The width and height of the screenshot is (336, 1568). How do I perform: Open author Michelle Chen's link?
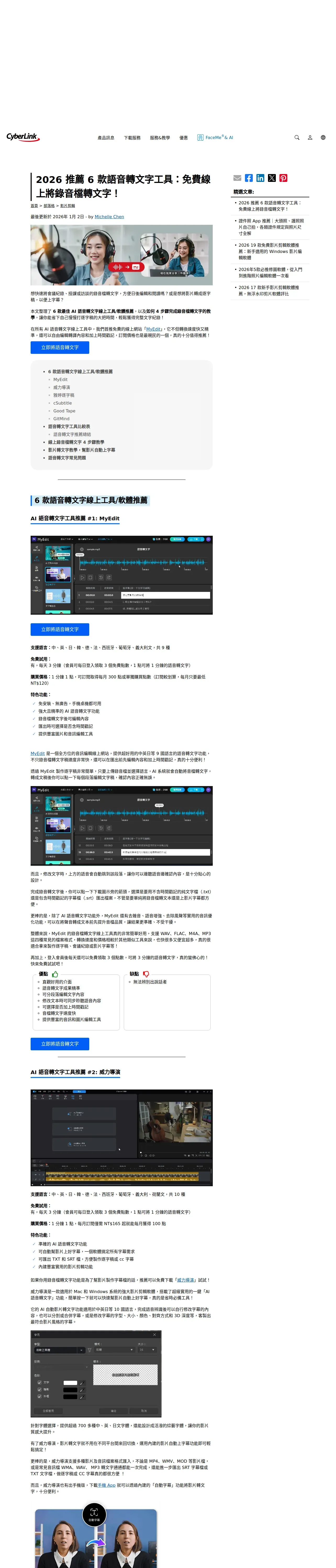point(109,217)
